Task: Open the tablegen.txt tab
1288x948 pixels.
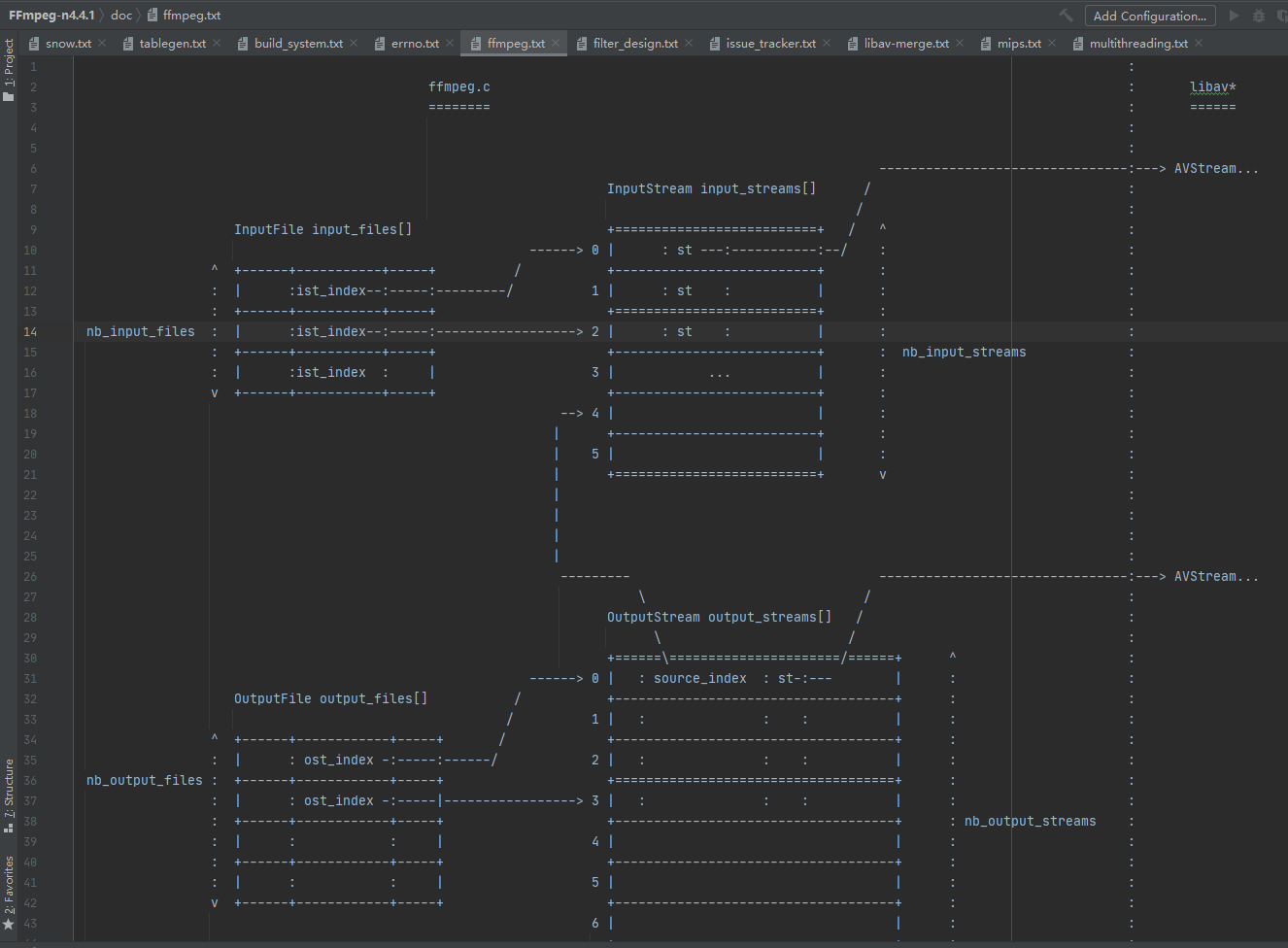Action: coord(172,43)
